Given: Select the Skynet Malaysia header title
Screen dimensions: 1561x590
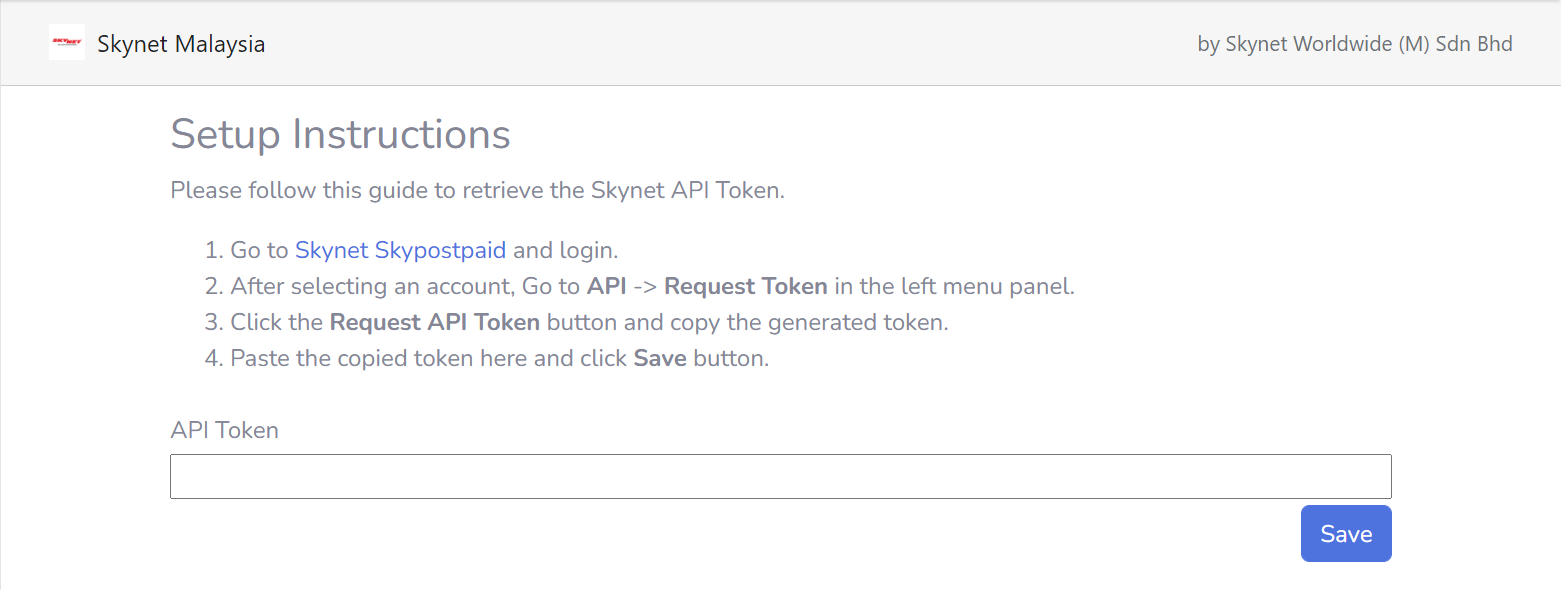Looking at the screenshot, I should point(181,43).
